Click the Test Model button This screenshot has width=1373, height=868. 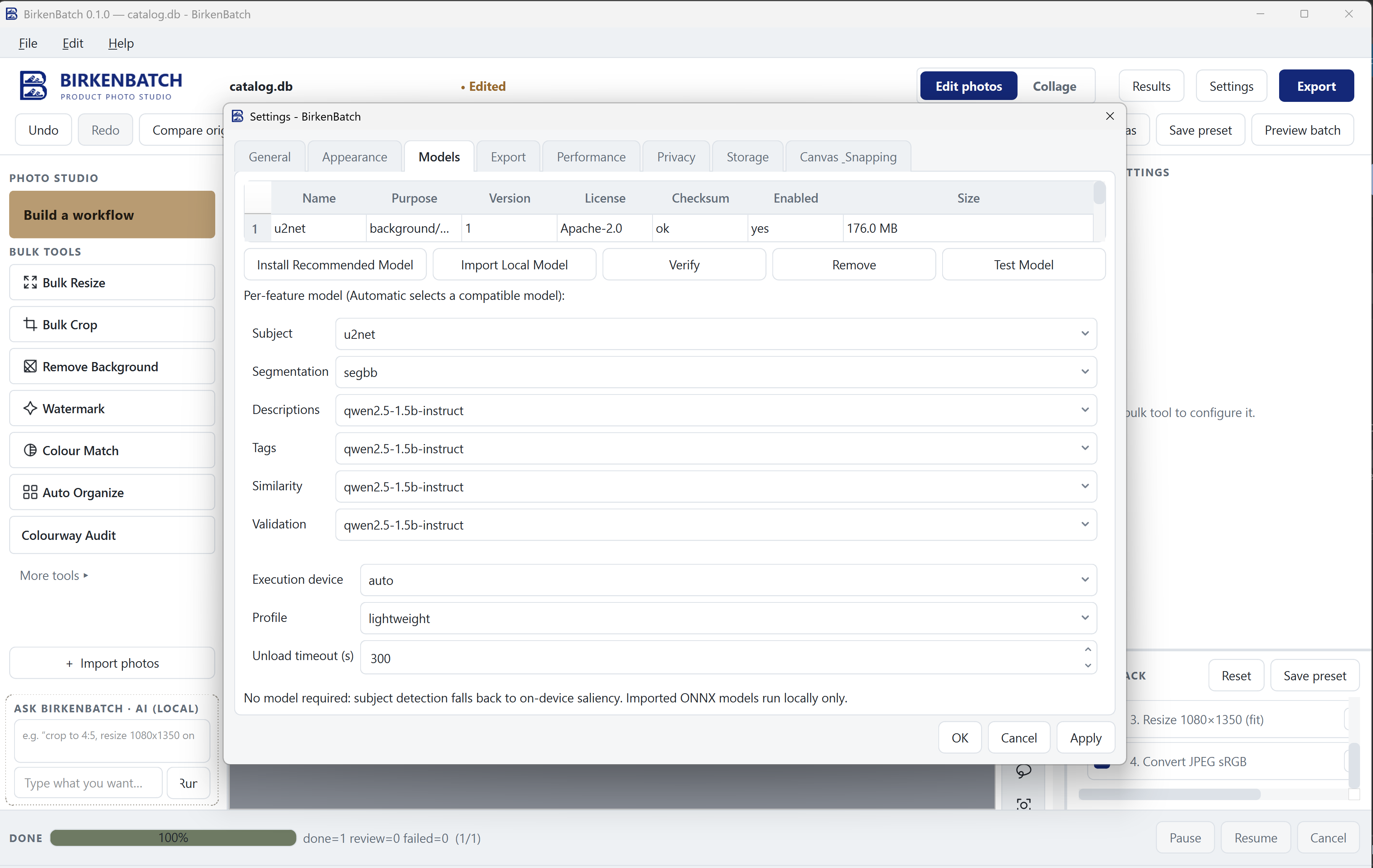coord(1023,265)
